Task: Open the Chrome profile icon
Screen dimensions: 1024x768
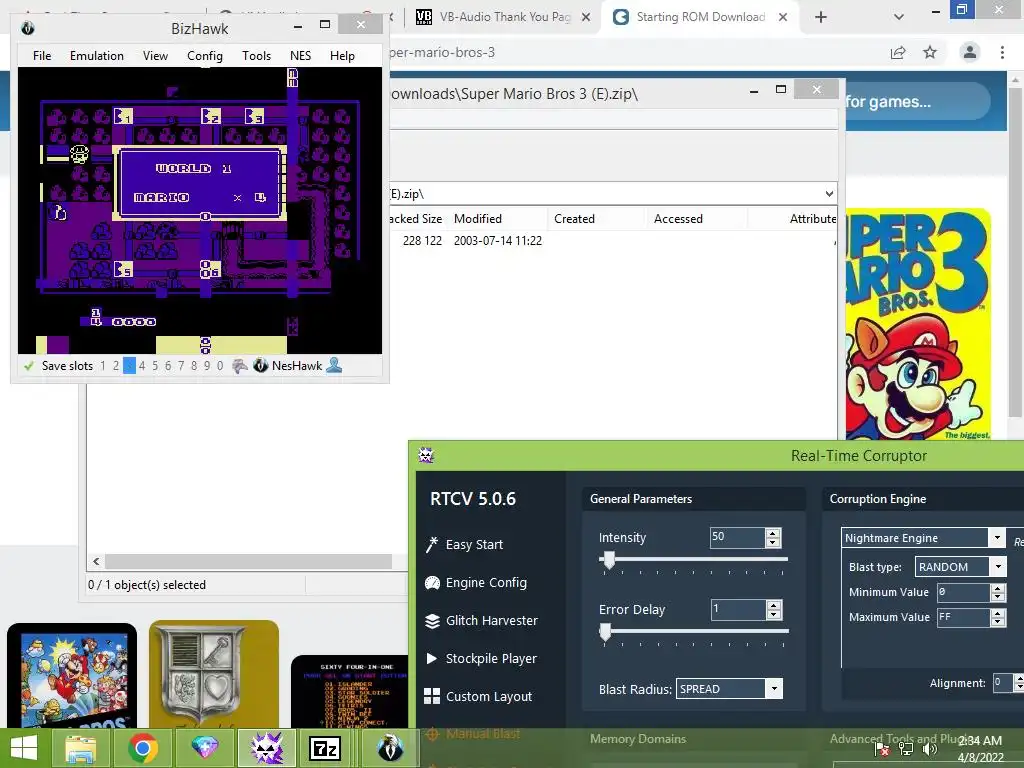Action: pyautogui.click(x=970, y=52)
